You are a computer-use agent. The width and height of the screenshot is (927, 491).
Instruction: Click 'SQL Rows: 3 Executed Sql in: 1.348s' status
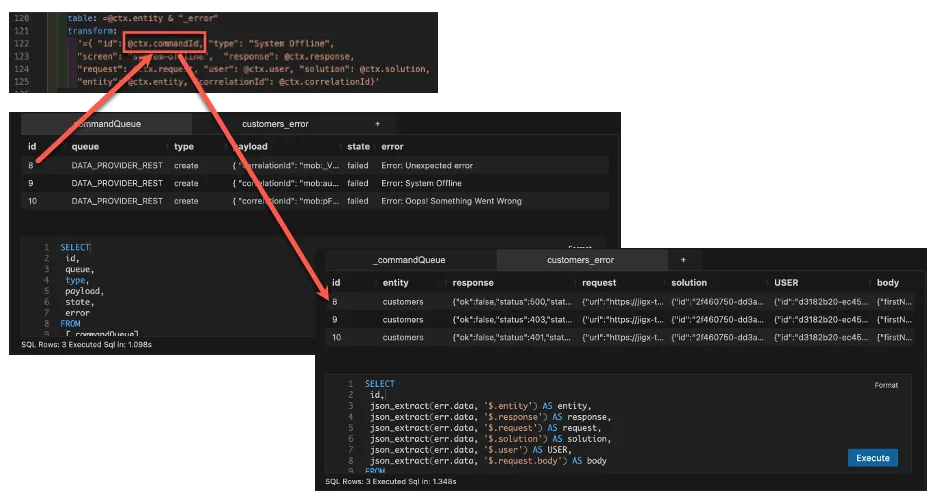391,482
